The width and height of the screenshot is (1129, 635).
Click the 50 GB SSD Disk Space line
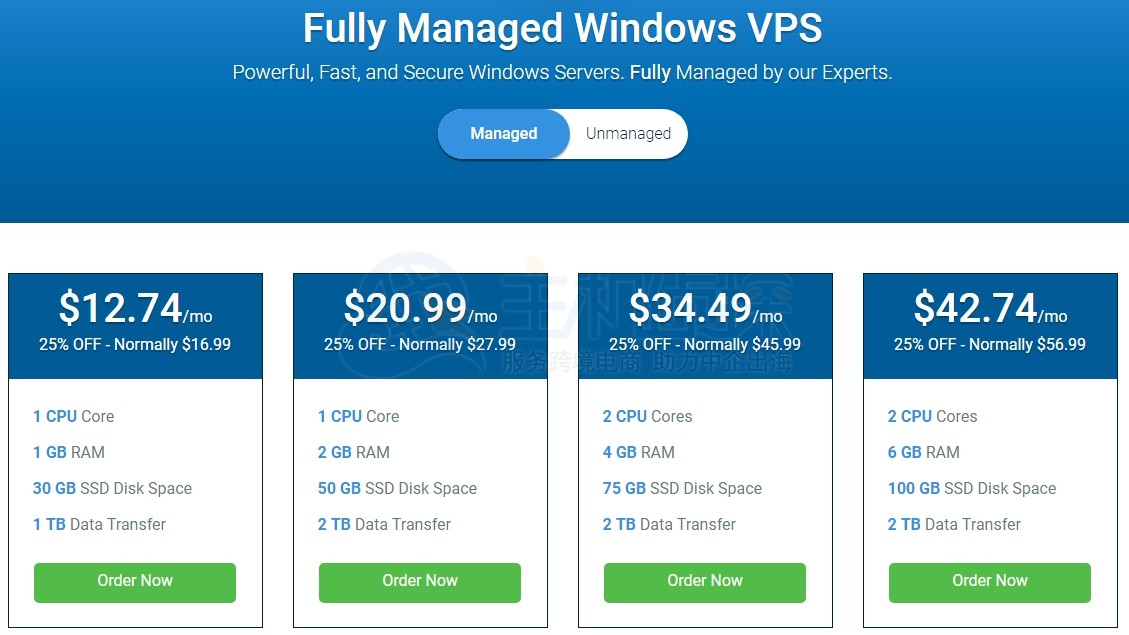pos(397,488)
